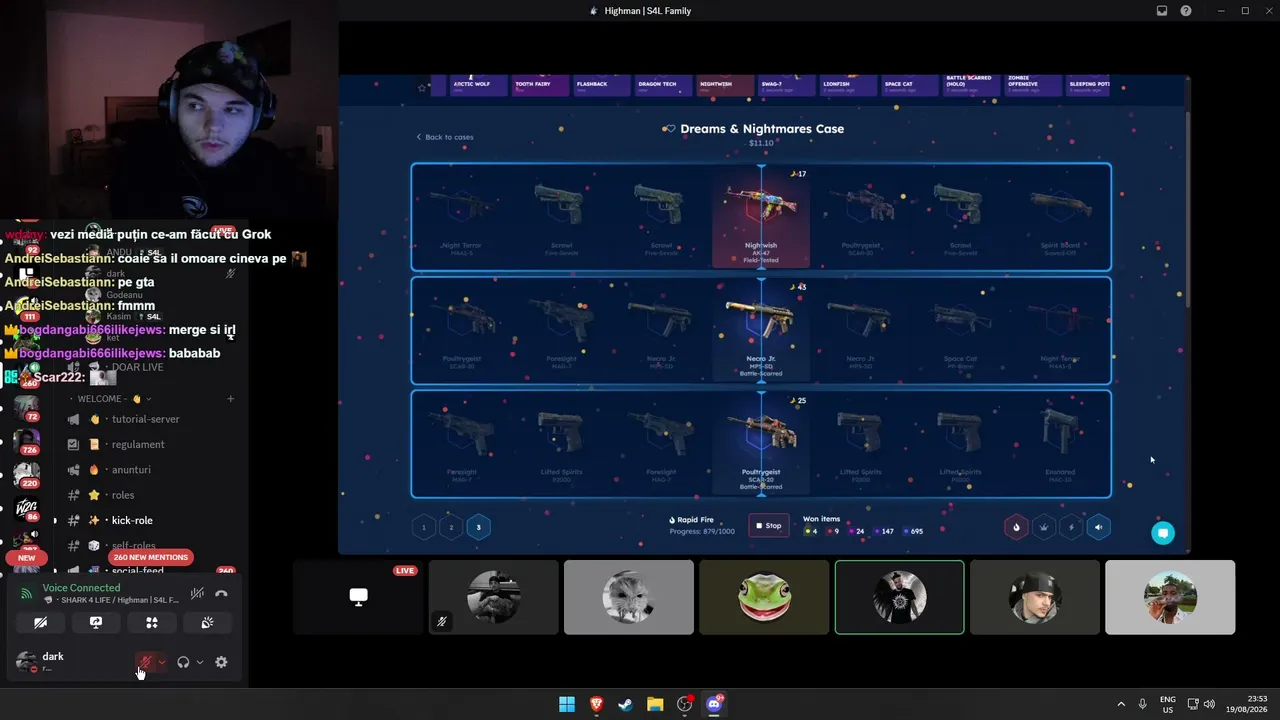Open Discord from taskbar
1280x720 pixels.
[714, 704]
